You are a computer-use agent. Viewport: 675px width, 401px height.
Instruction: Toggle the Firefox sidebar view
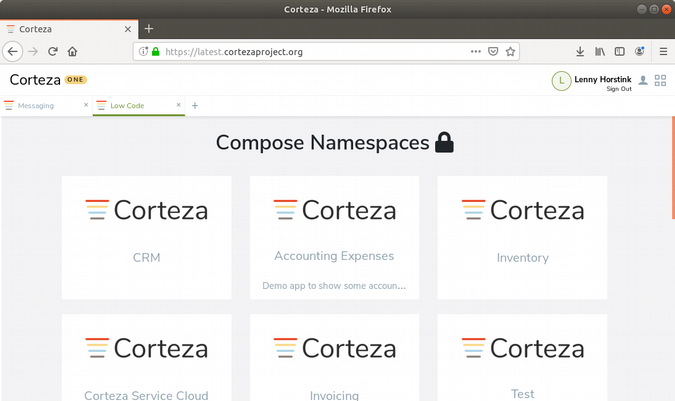point(619,51)
